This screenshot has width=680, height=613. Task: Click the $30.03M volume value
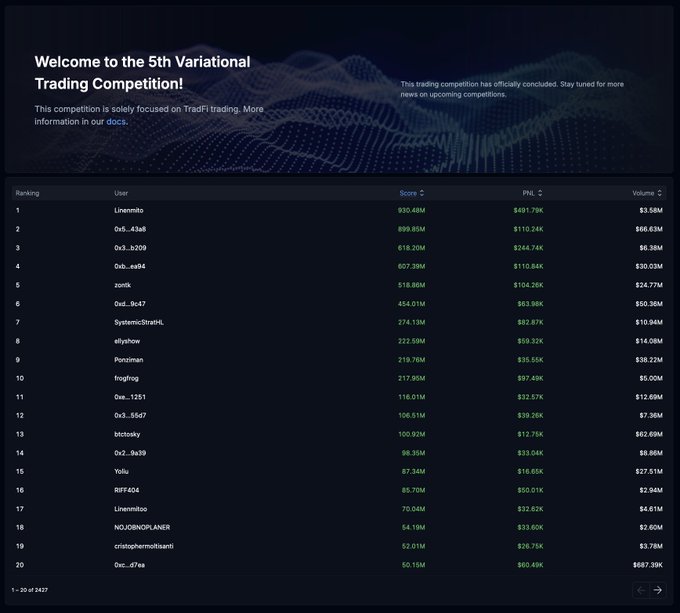coord(649,266)
